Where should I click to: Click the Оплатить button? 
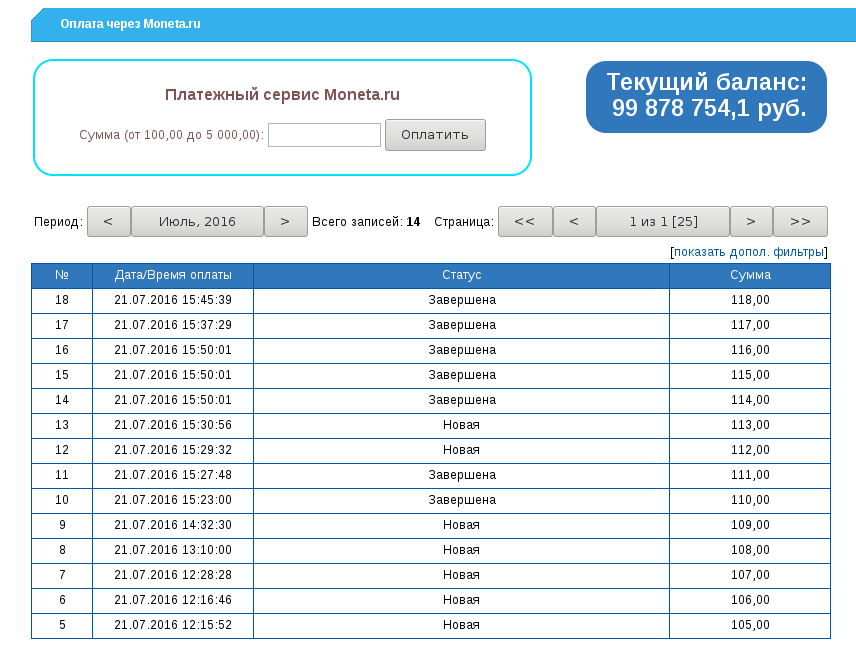click(435, 135)
